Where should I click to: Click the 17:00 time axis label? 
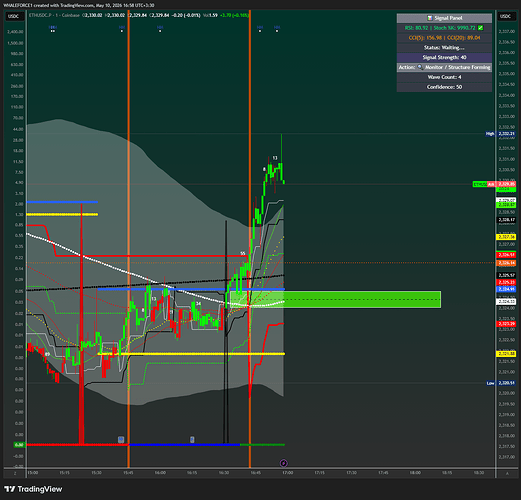click(x=288, y=473)
